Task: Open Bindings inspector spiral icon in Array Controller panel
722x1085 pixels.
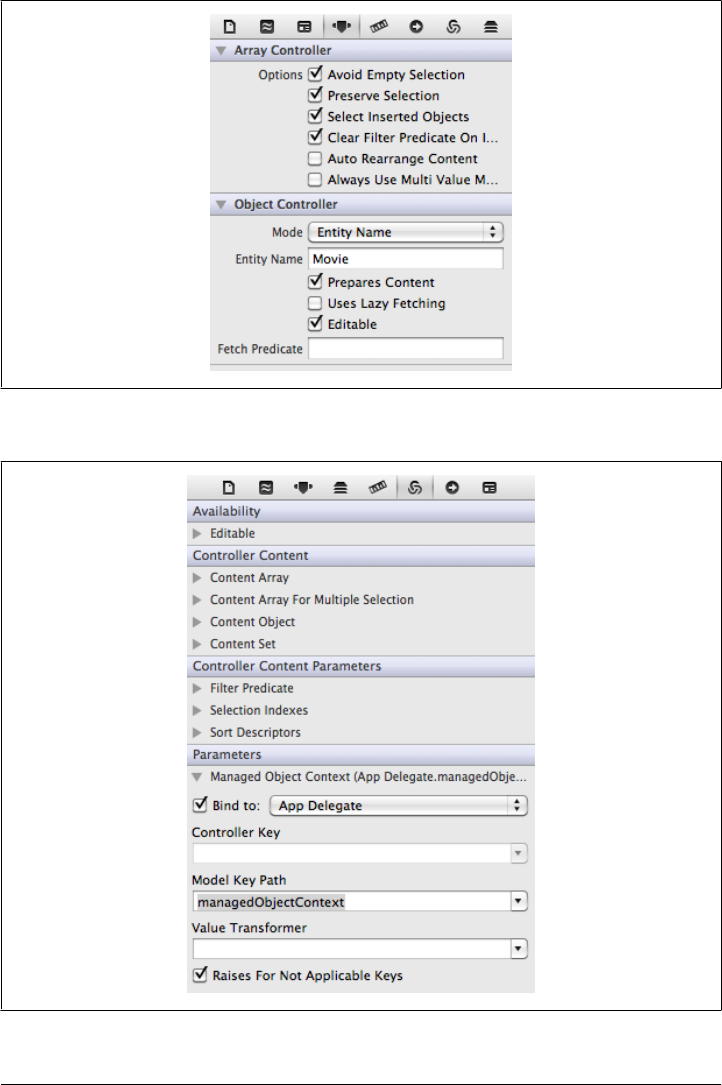Action: (x=453, y=27)
